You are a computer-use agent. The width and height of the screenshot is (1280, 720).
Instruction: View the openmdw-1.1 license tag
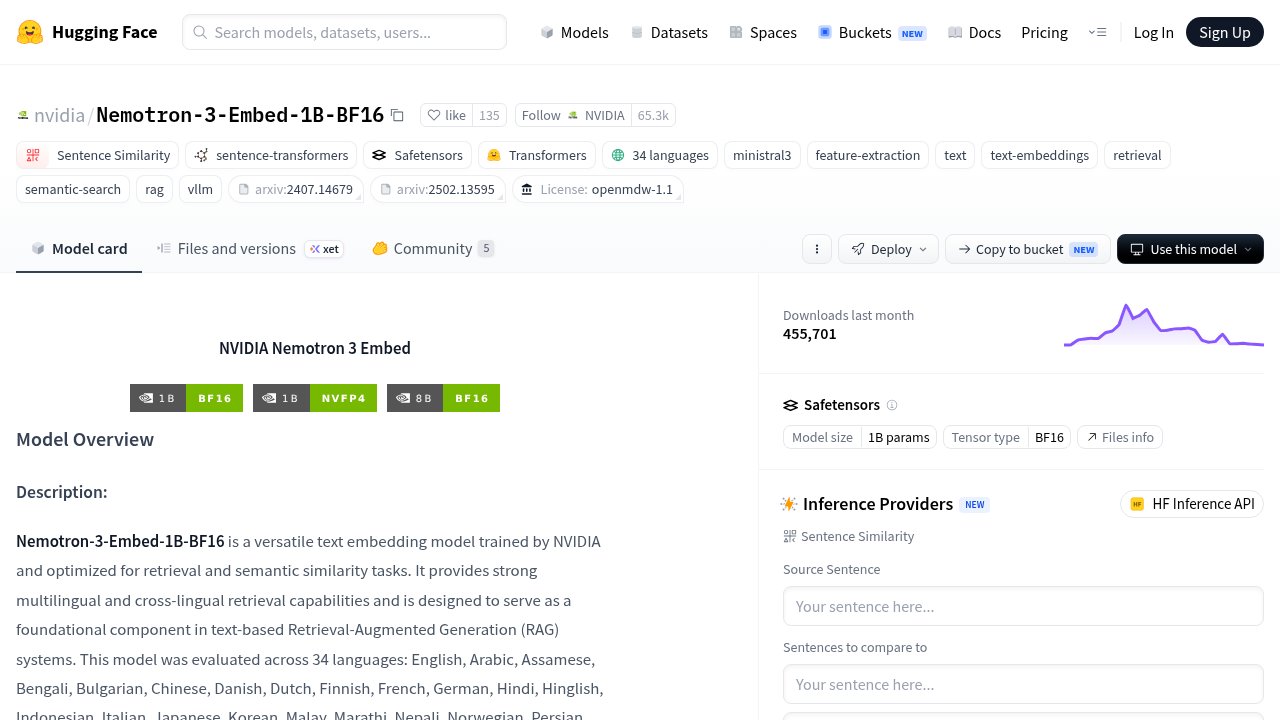pyautogui.click(x=597, y=189)
